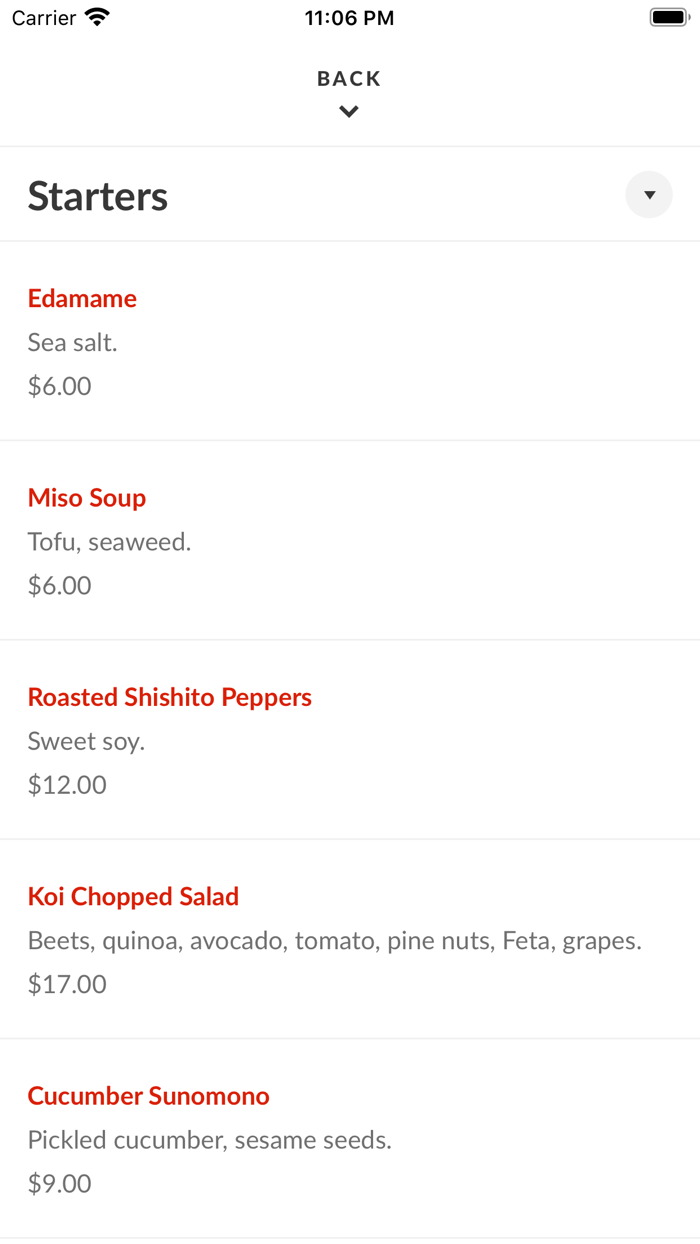The width and height of the screenshot is (700, 1244).
Task: Open the Koi Chopped Salad item
Action: coord(133,896)
